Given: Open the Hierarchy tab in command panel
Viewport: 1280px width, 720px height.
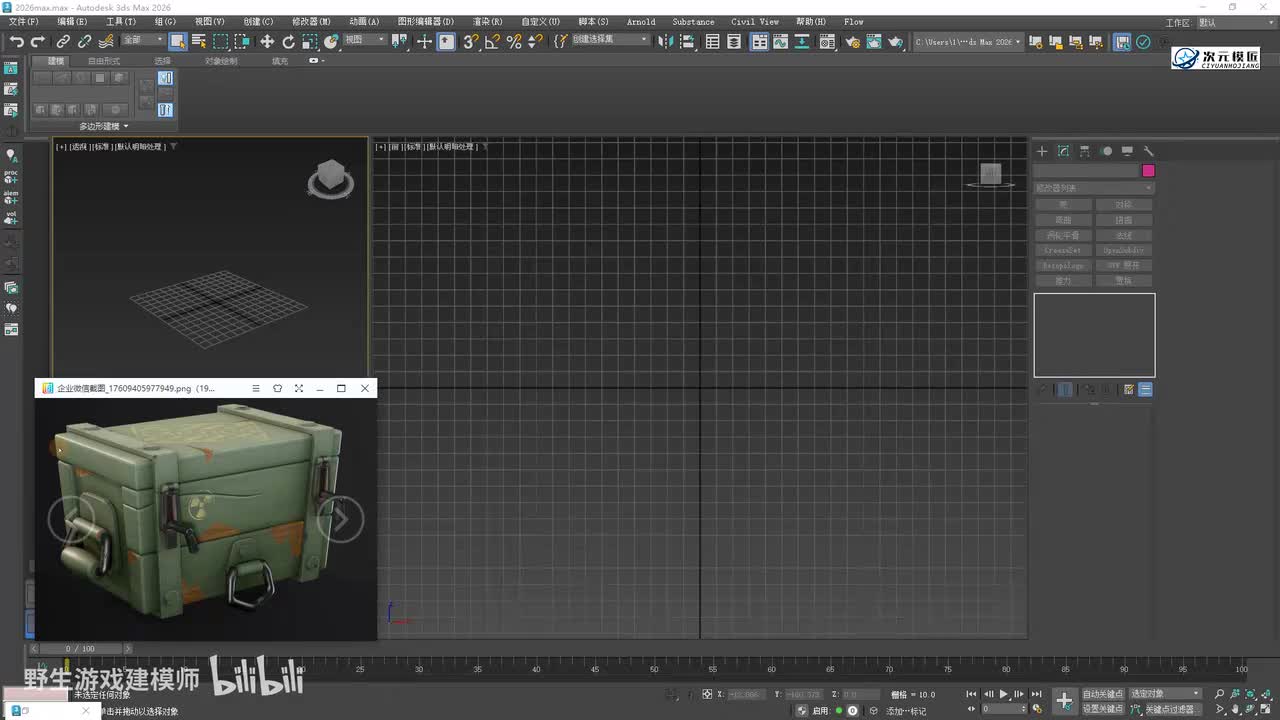Looking at the screenshot, I should [x=1084, y=151].
